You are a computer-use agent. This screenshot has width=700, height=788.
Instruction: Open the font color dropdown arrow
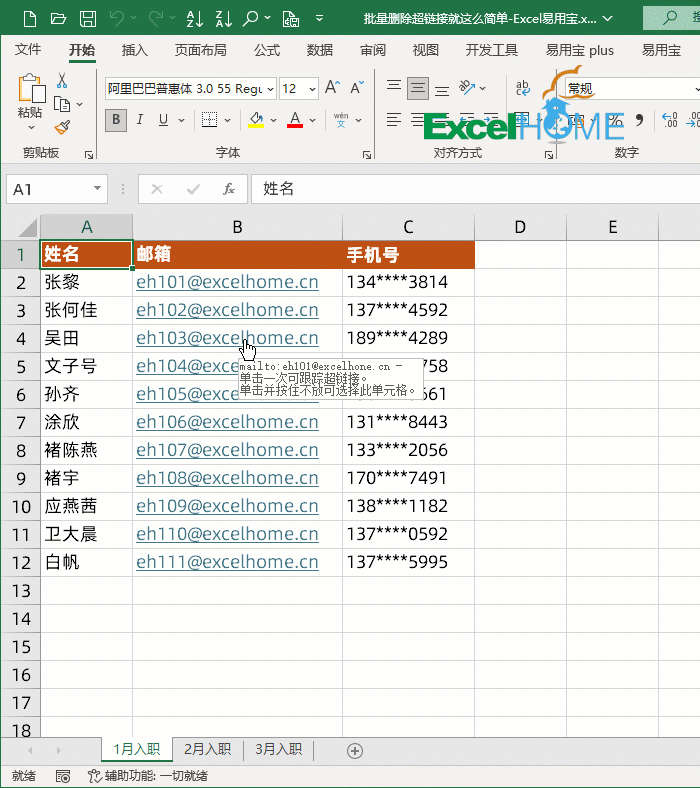click(313, 120)
